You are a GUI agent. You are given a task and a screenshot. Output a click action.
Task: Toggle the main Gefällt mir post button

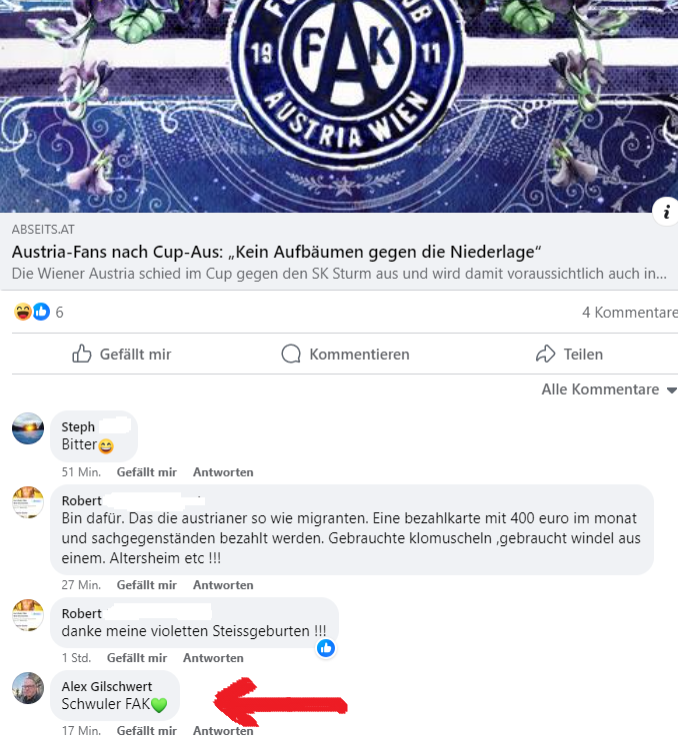click(x=122, y=354)
